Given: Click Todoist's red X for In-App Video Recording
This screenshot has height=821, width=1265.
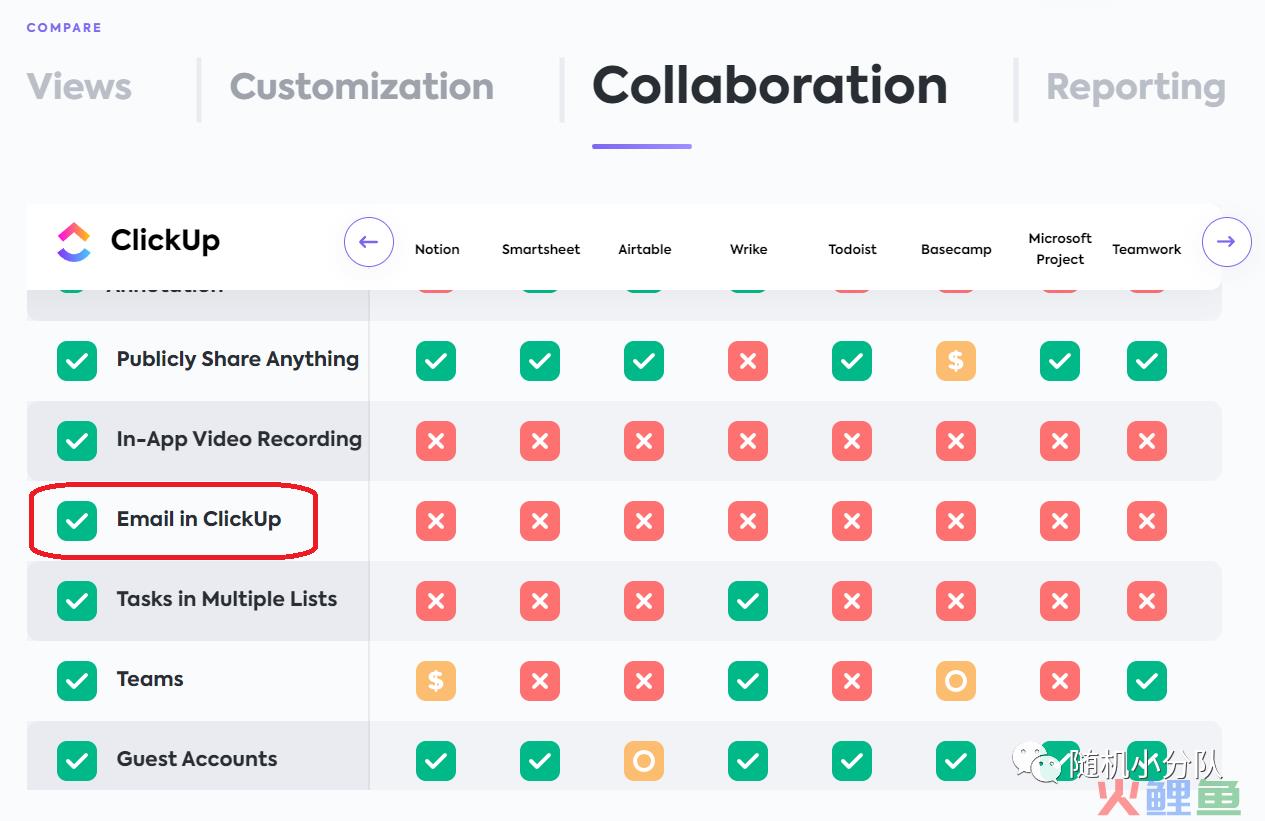Looking at the screenshot, I should pyautogui.click(x=852, y=441).
